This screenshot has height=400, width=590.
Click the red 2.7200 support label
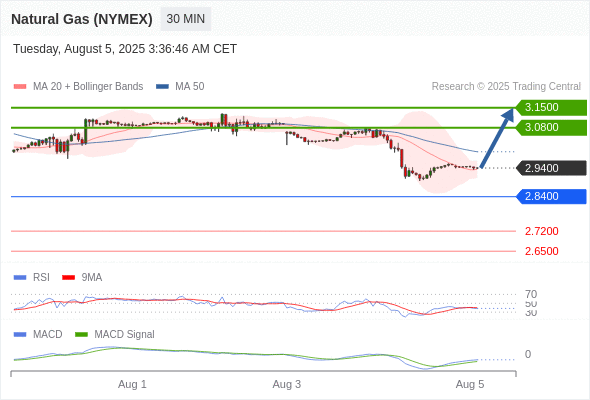point(541,231)
